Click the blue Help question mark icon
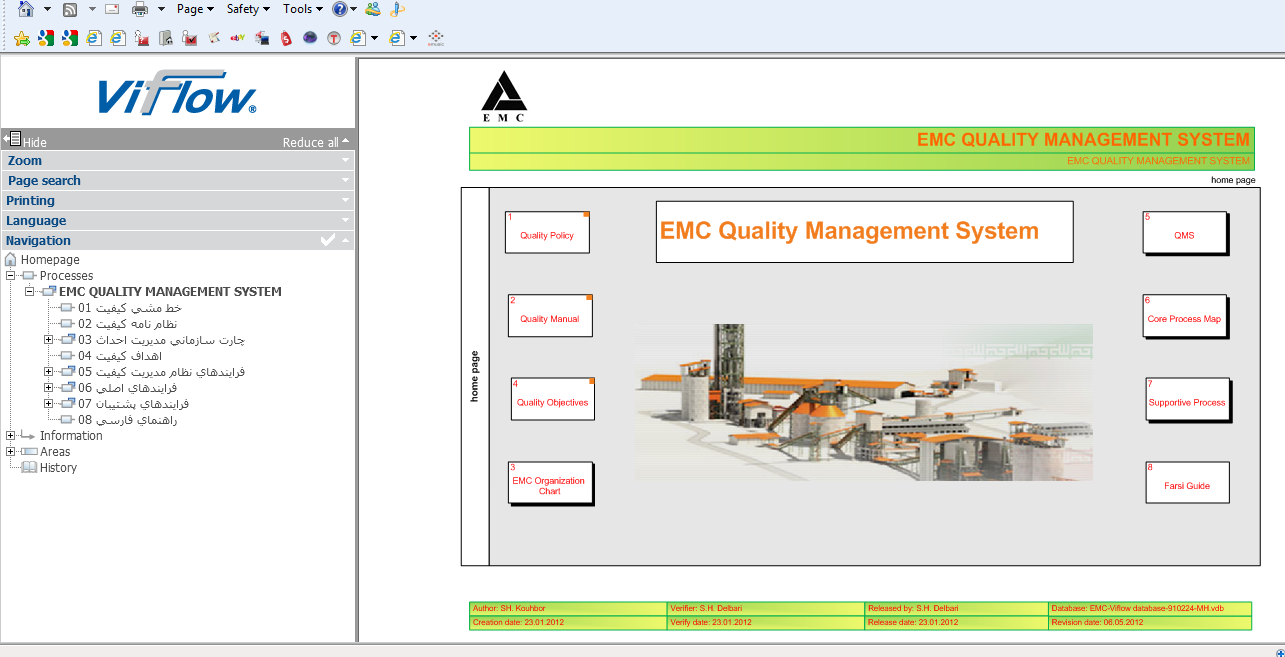The height and width of the screenshot is (657, 1285). point(340,9)
